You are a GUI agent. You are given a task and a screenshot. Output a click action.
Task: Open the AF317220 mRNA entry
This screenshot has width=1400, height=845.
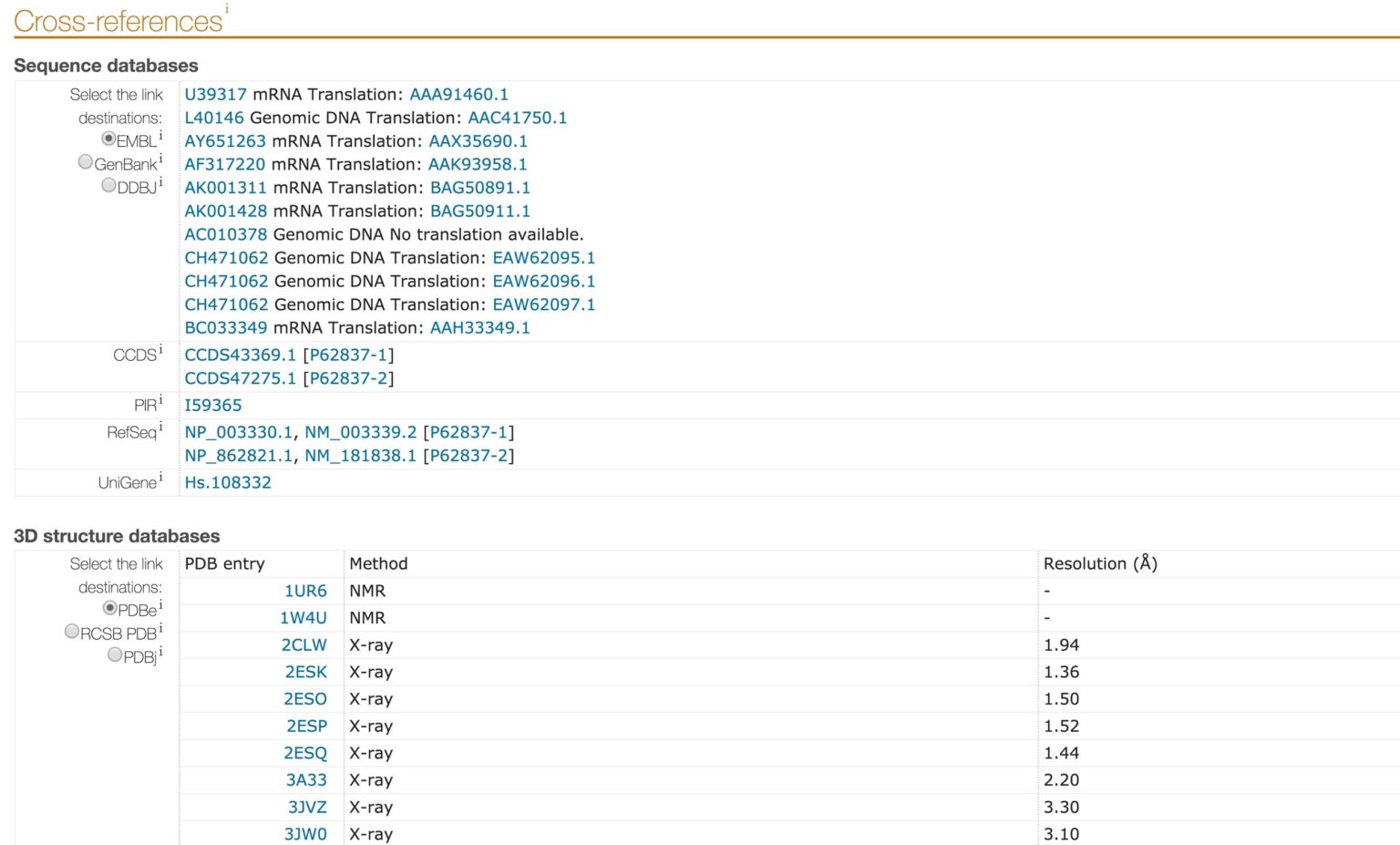(x=225, y=164)
